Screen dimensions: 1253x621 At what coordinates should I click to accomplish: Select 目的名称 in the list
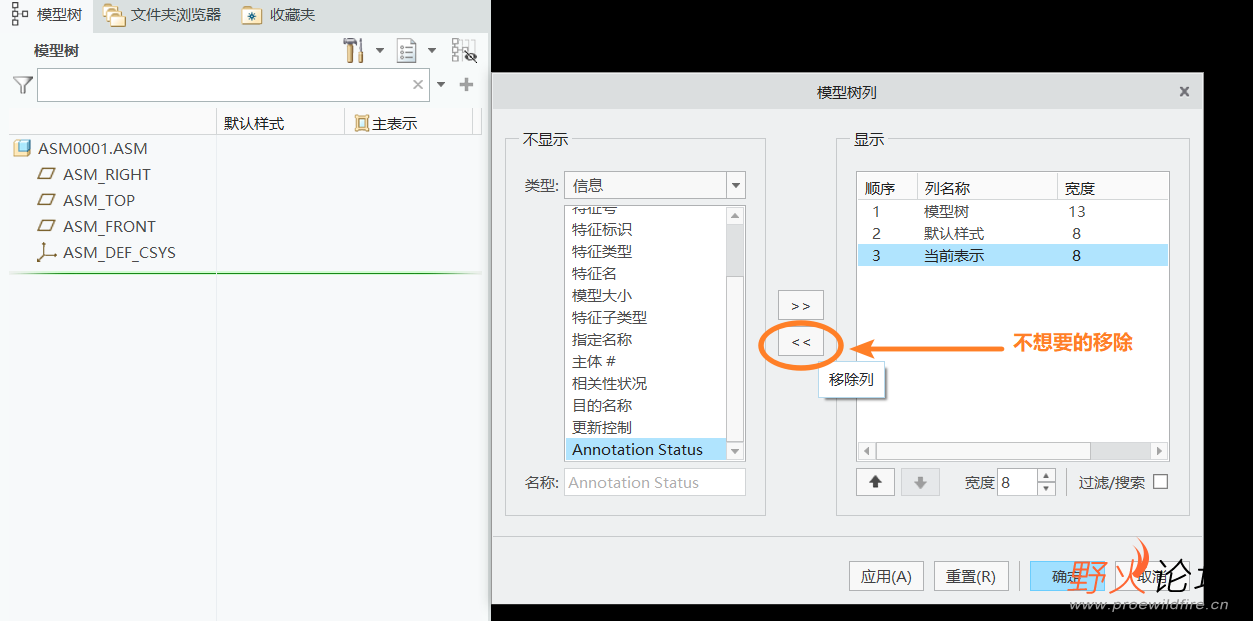point(645,406)
